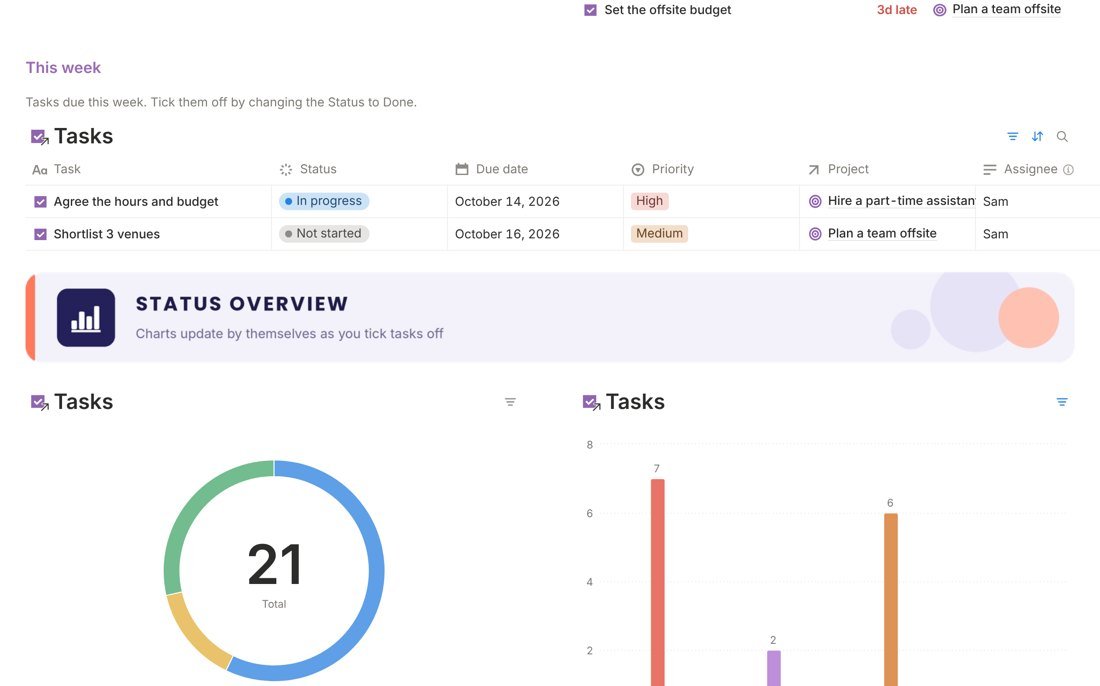Image resolution: width=1100 pixels, height=686 pixels.
Task: Click the Status column spinner icon
Action: coord(286,169)
